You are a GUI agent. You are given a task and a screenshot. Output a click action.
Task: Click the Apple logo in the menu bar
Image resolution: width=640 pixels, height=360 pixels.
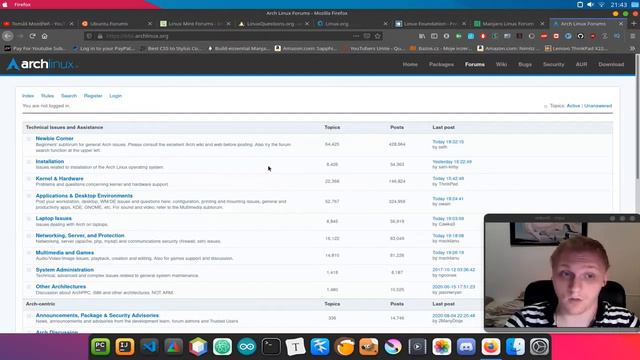click(5, 4)
